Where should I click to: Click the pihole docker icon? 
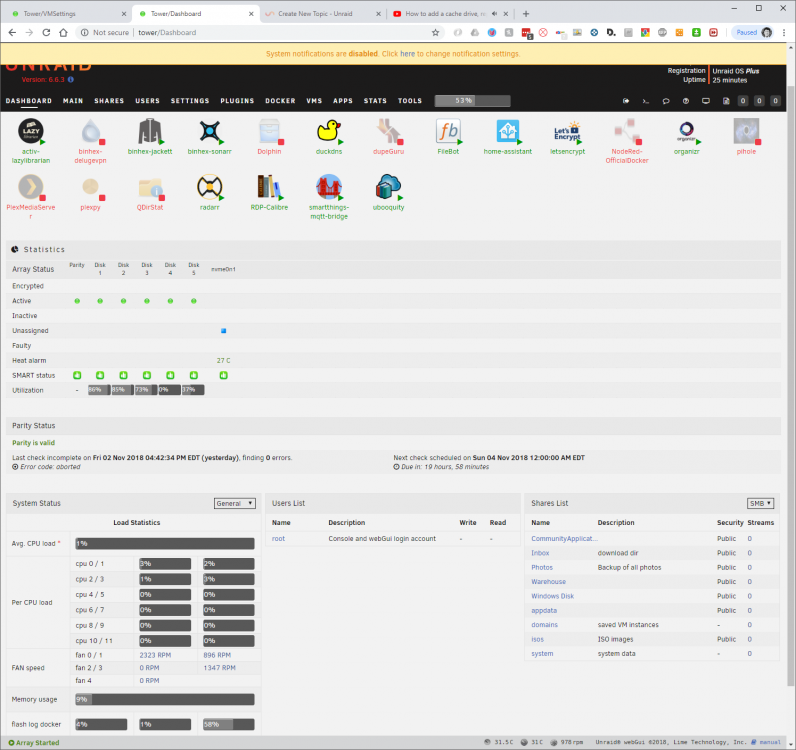point(746,131)
